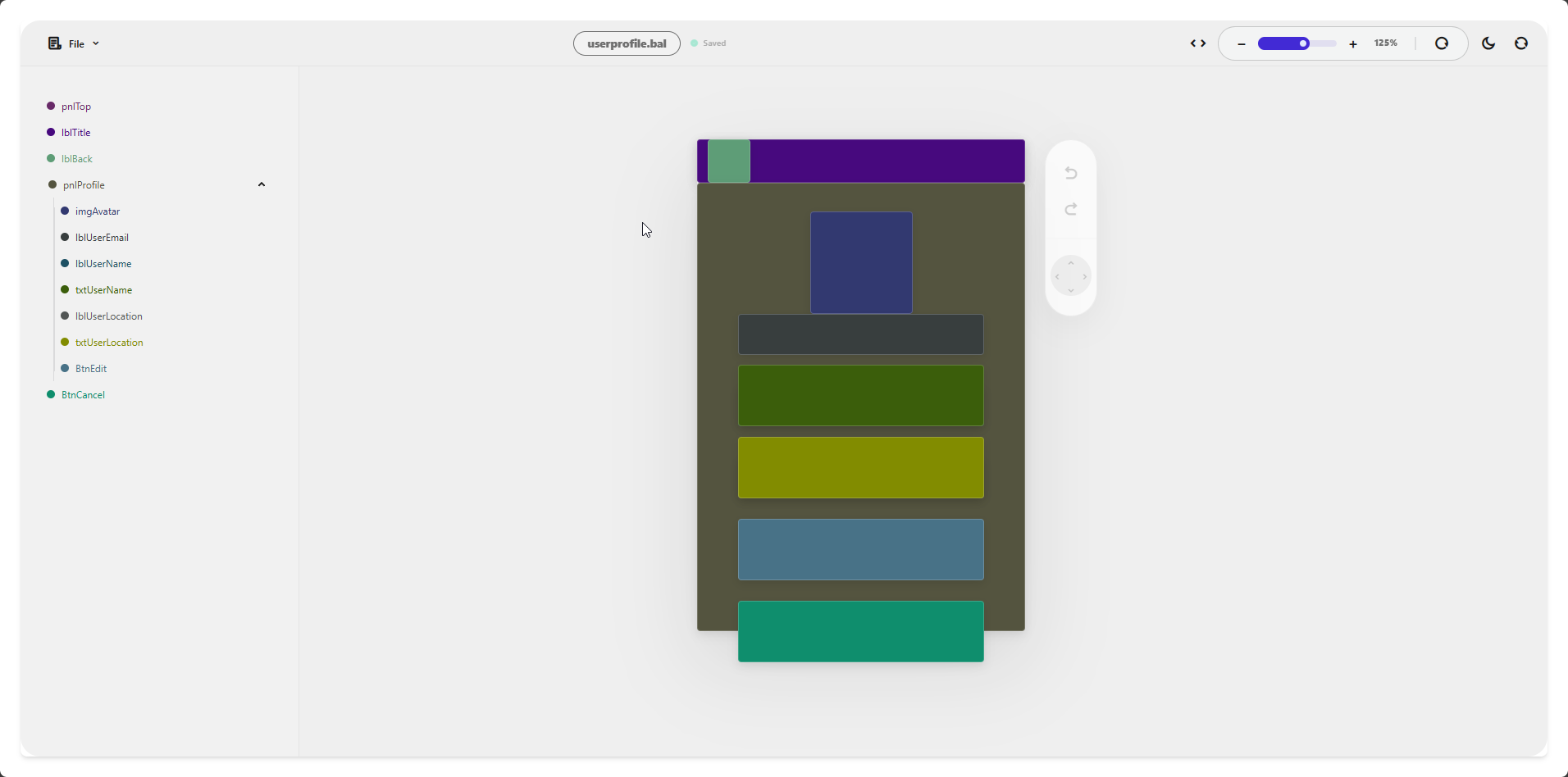1568x777 pixels.
Task: Open the code view icon
Action: [1198, 43]
